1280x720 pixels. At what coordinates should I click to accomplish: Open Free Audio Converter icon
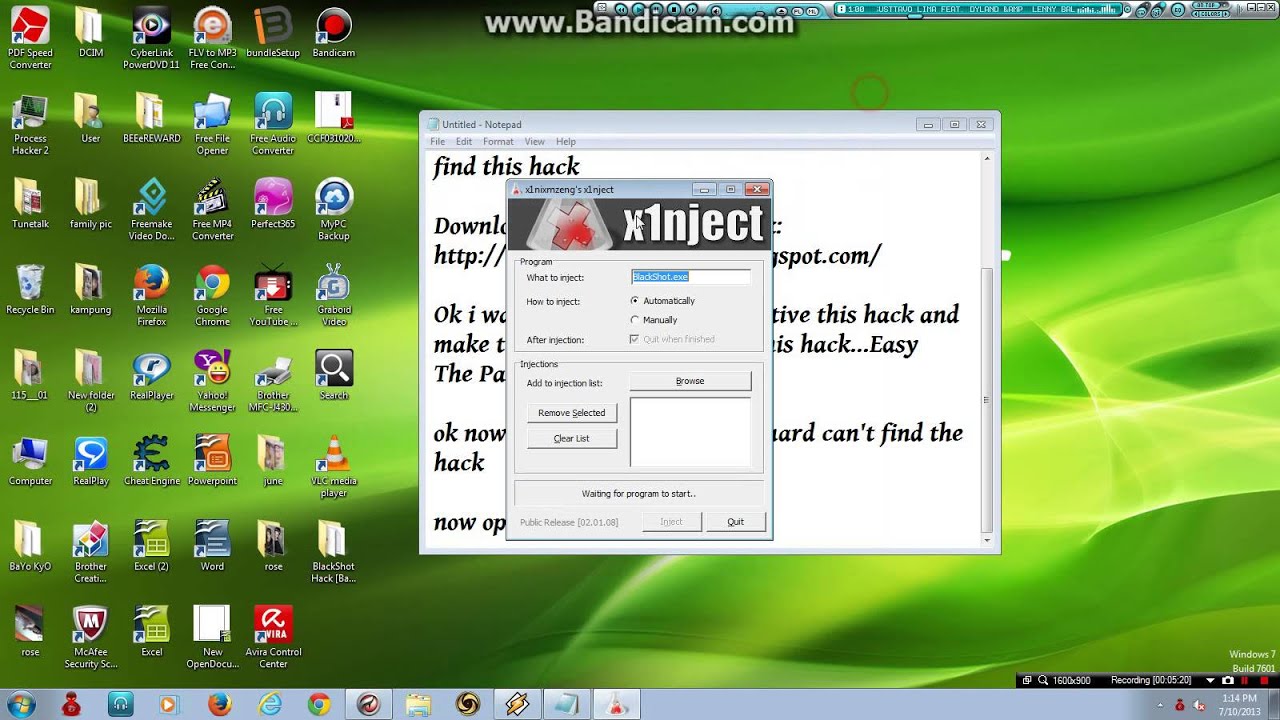[273, 124]
